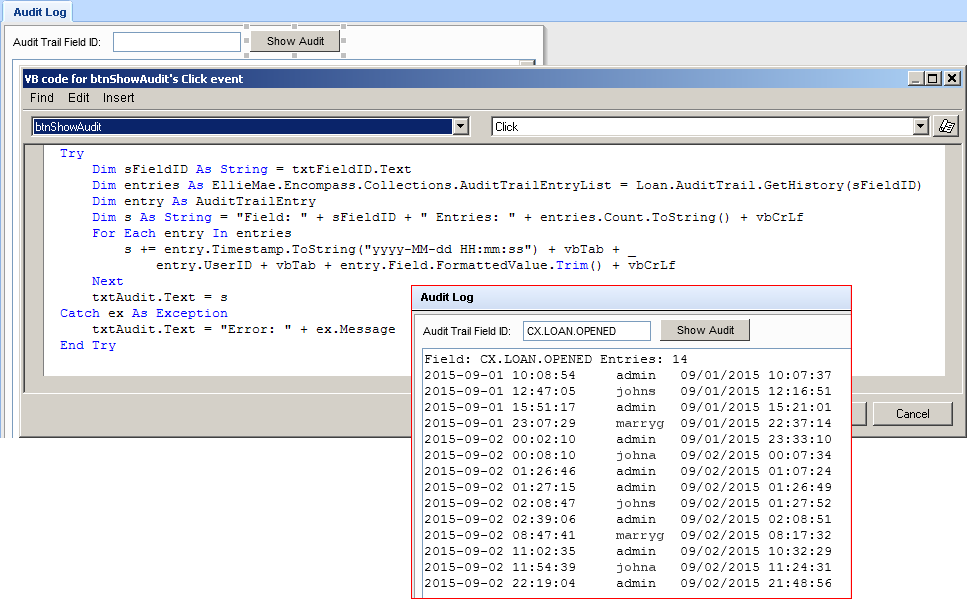967x599 pixels.
Task: Open the Find menu
Action: (42, 97)
